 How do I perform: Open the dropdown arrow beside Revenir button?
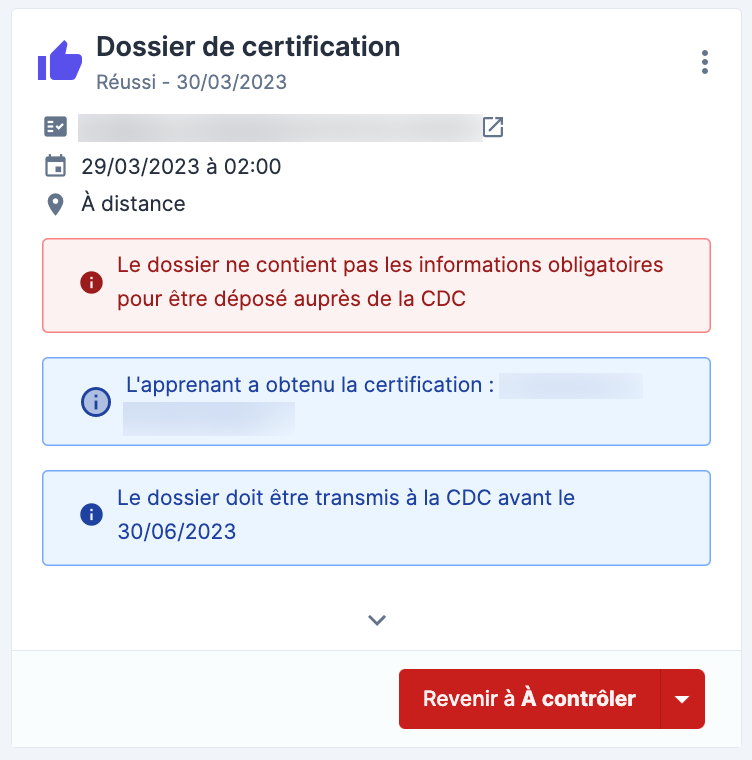[683, 699]
